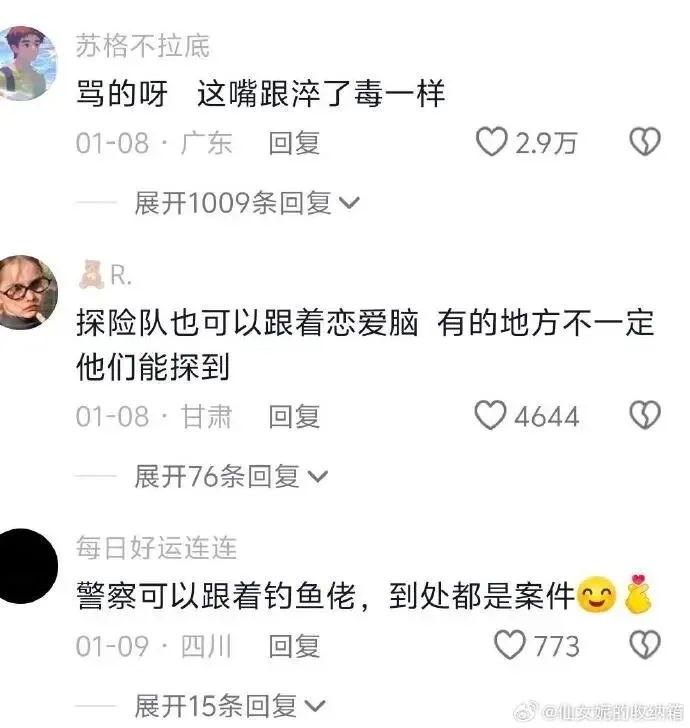Expand 展开15条回复 replies
The image size is (690, 728).
pos(230,706)
